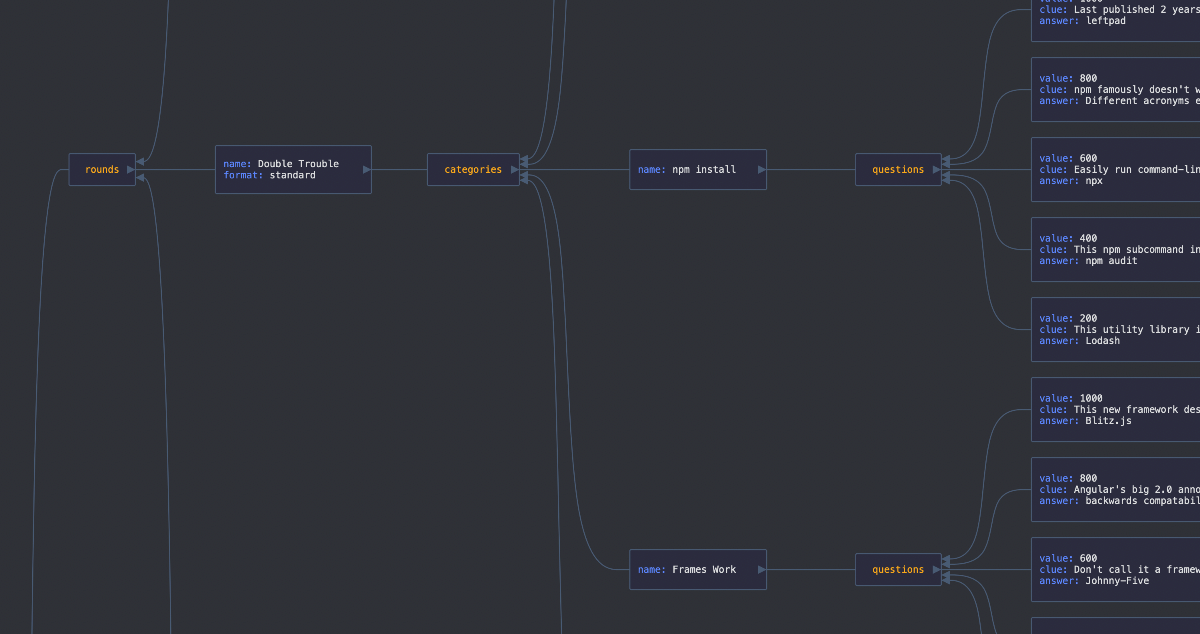Click arrow on npm install's questions node

[x=937, y=170]
